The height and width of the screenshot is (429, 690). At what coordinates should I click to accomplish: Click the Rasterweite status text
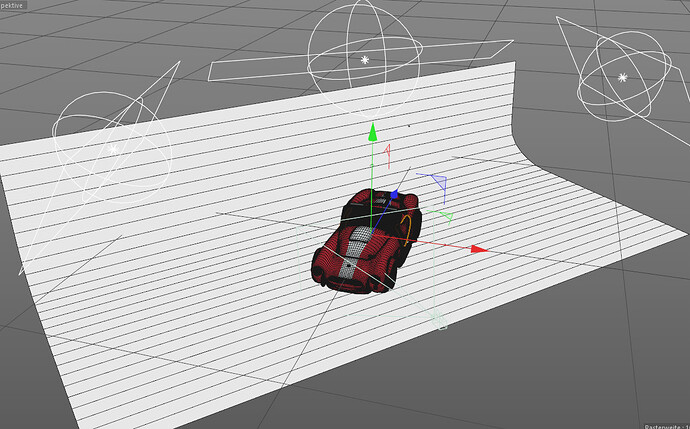667,426
